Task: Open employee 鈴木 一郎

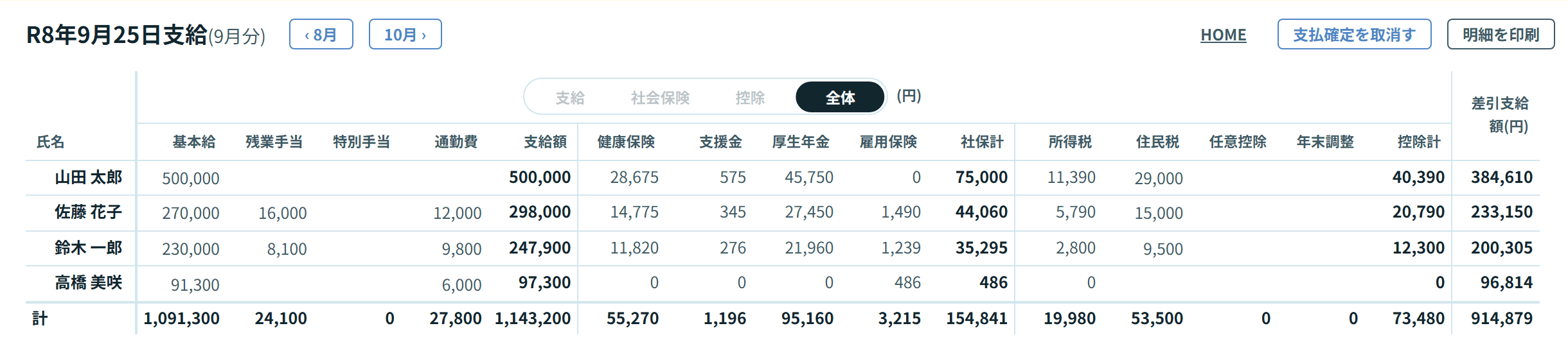Action: click(88, 248)
